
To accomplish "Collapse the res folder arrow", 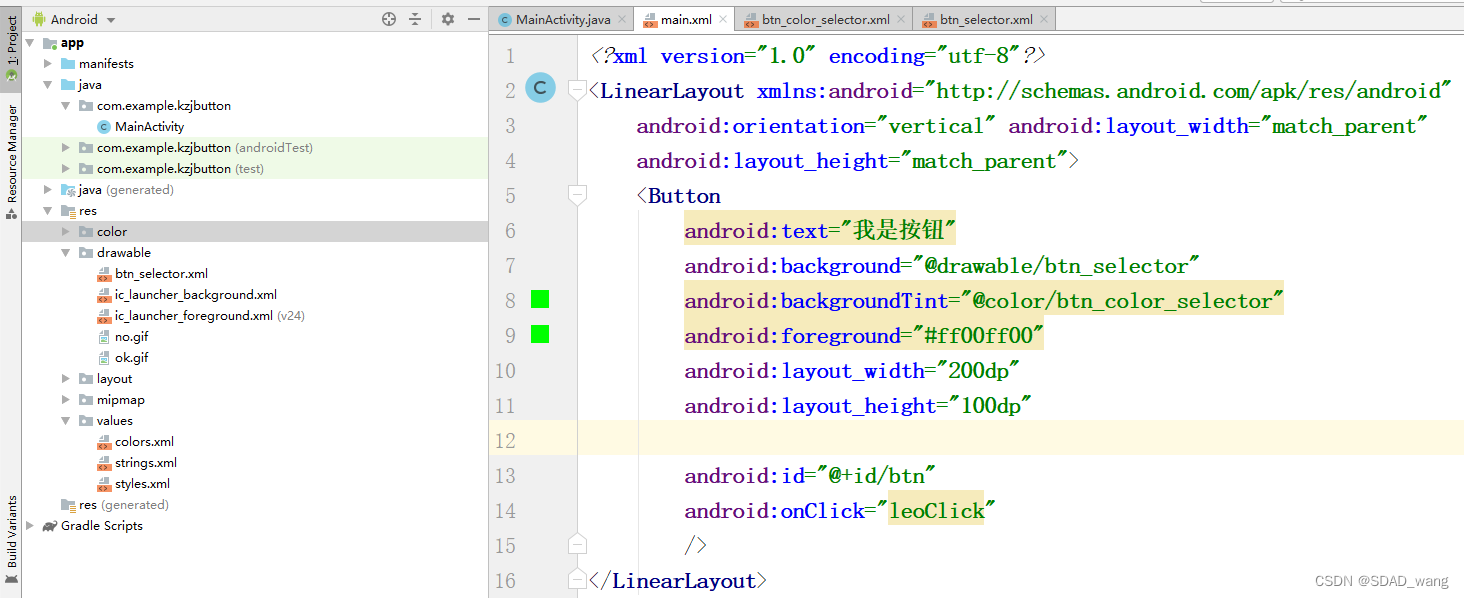I will (48, 211).
